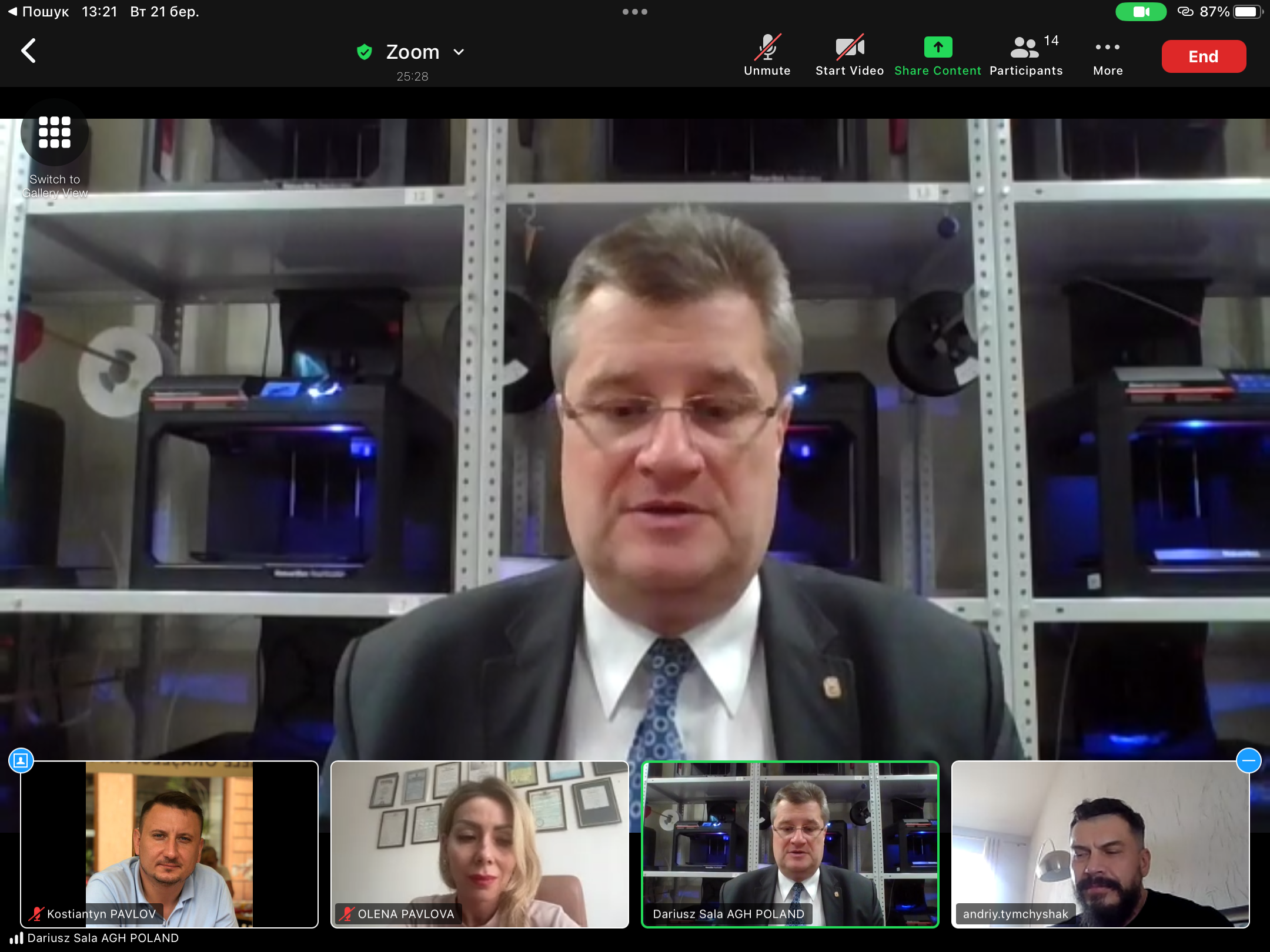Tap the active speaker name label
Viewport: 1270px width, 952px height.
(102, 938)
